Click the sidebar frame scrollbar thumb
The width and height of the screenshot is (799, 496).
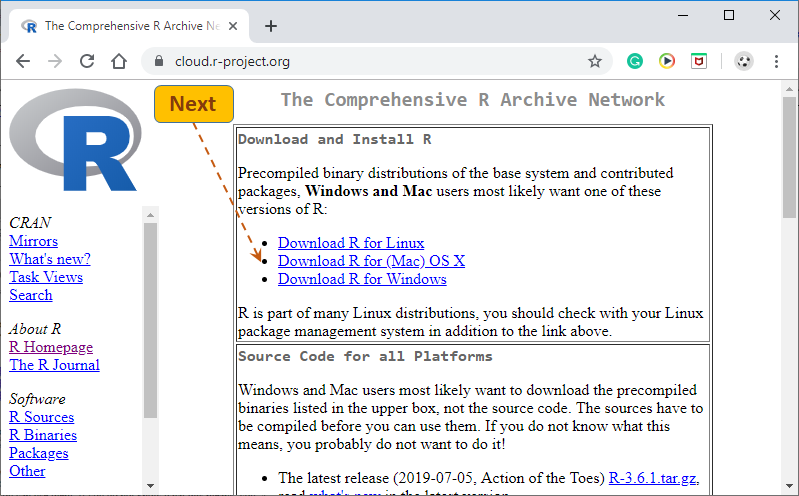(150, 320)
